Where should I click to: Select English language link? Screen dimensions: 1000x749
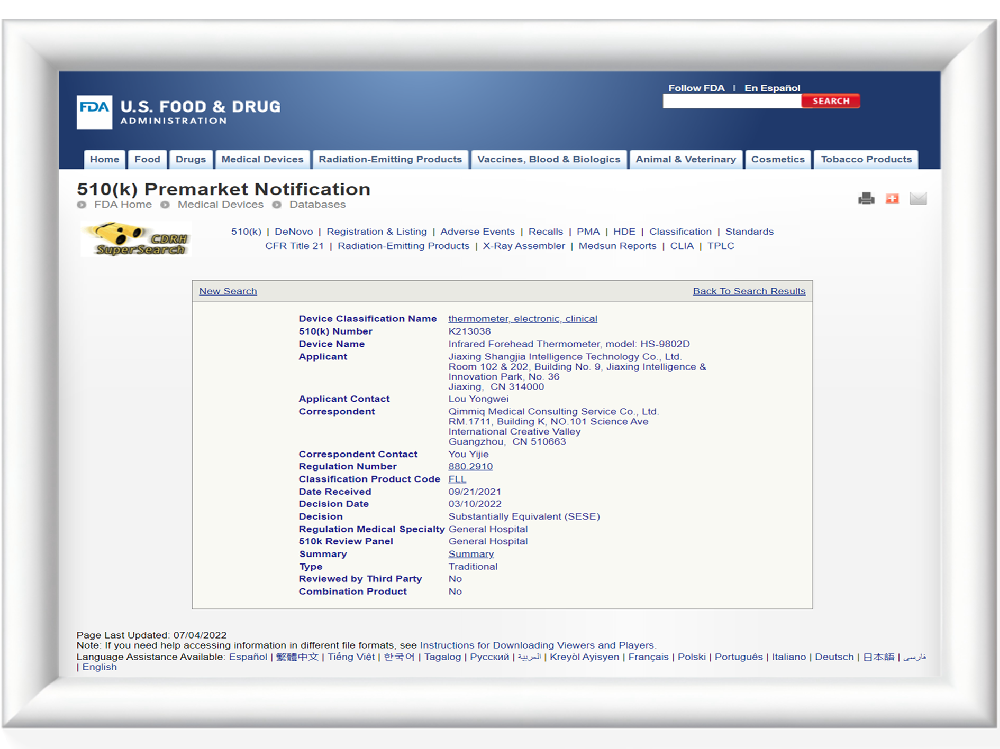(x=99, y=667)
